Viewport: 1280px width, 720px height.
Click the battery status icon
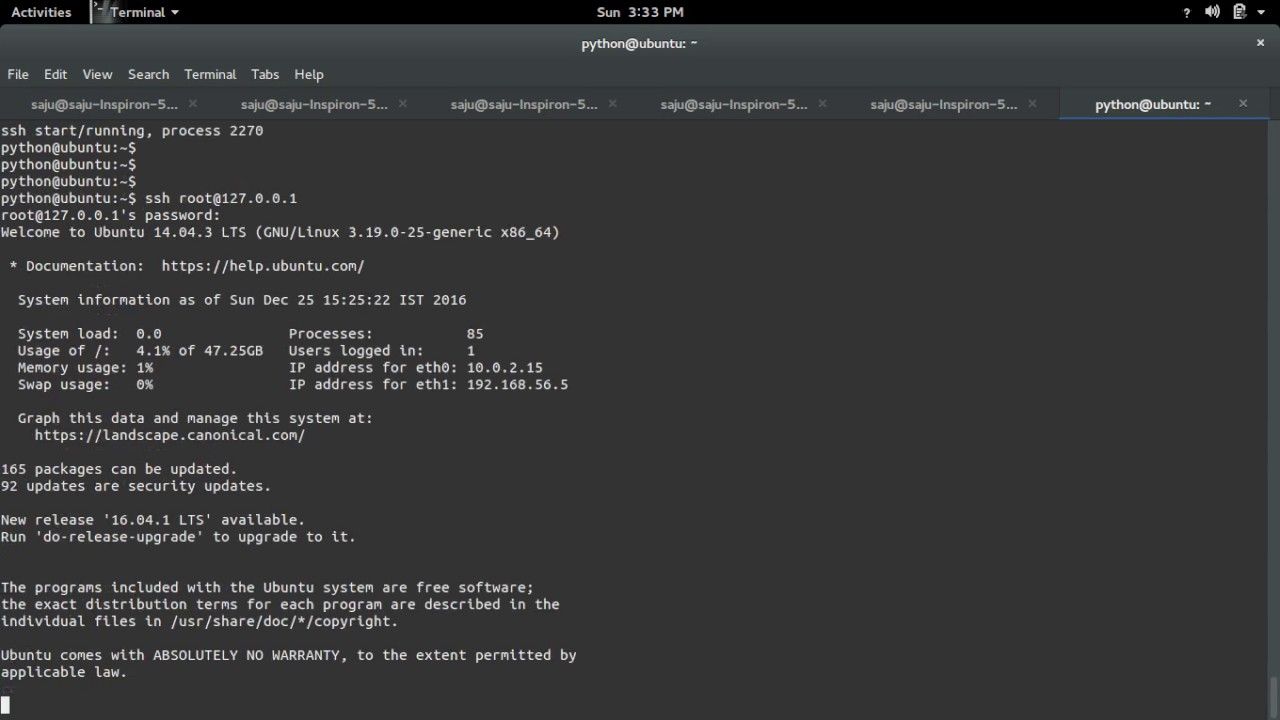coord(1239,12)
